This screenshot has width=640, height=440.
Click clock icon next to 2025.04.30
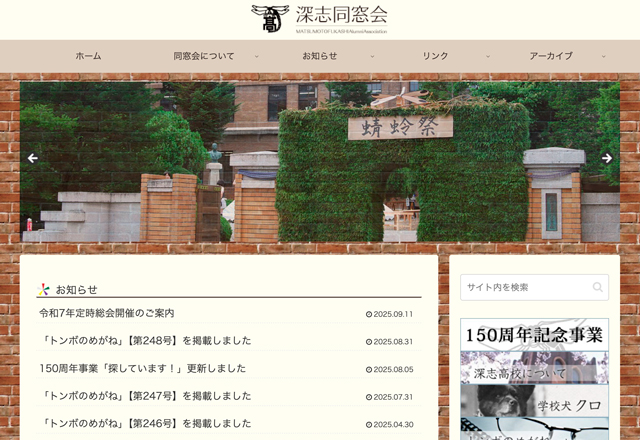369,425
